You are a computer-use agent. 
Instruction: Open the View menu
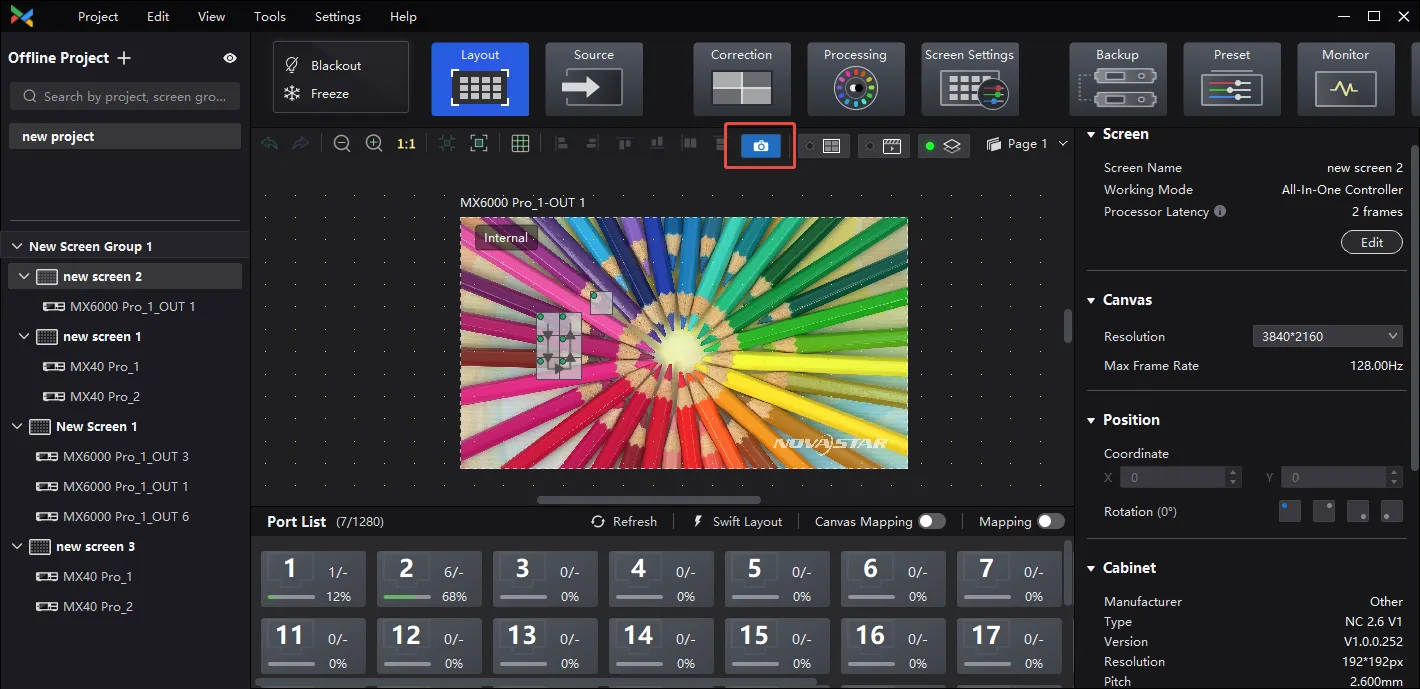coord(211,16)
